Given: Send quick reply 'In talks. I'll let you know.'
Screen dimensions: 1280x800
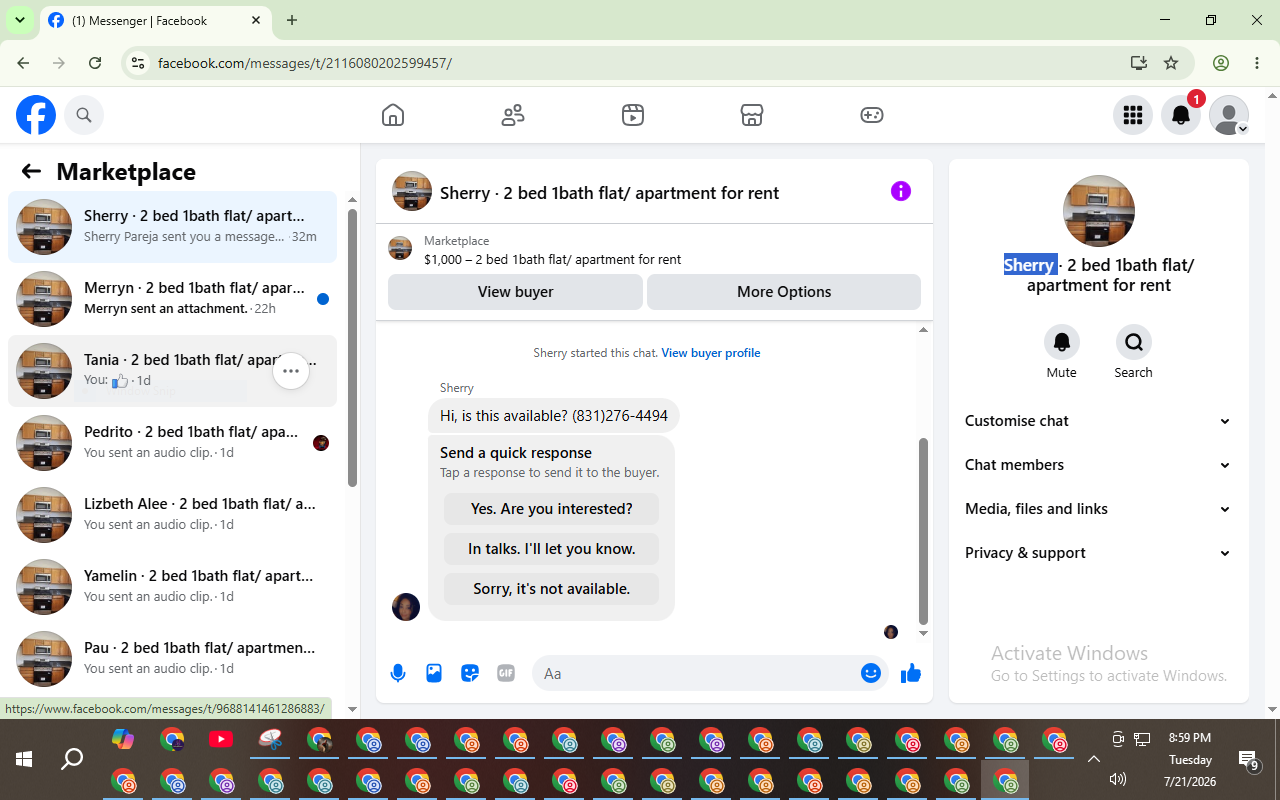Looking at the screenshot, I should 552,549.
